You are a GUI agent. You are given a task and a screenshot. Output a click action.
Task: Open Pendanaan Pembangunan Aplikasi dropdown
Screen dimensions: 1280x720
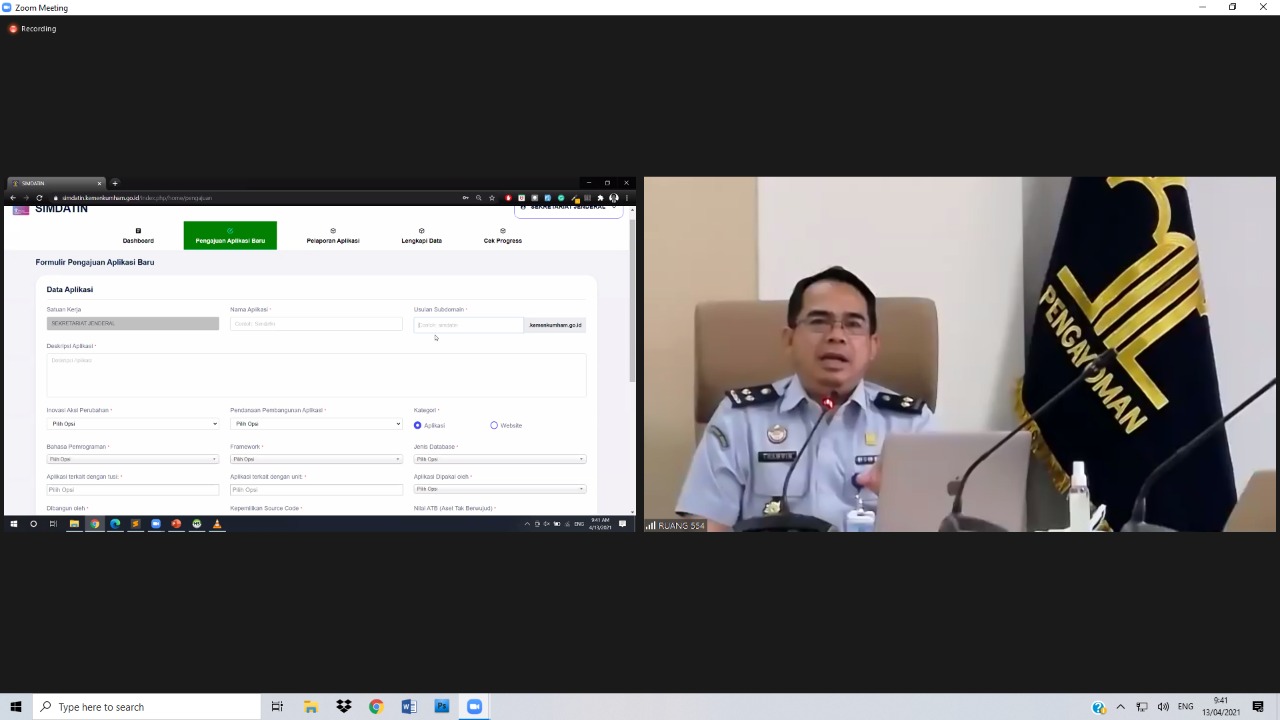click(x=316, y=424)
